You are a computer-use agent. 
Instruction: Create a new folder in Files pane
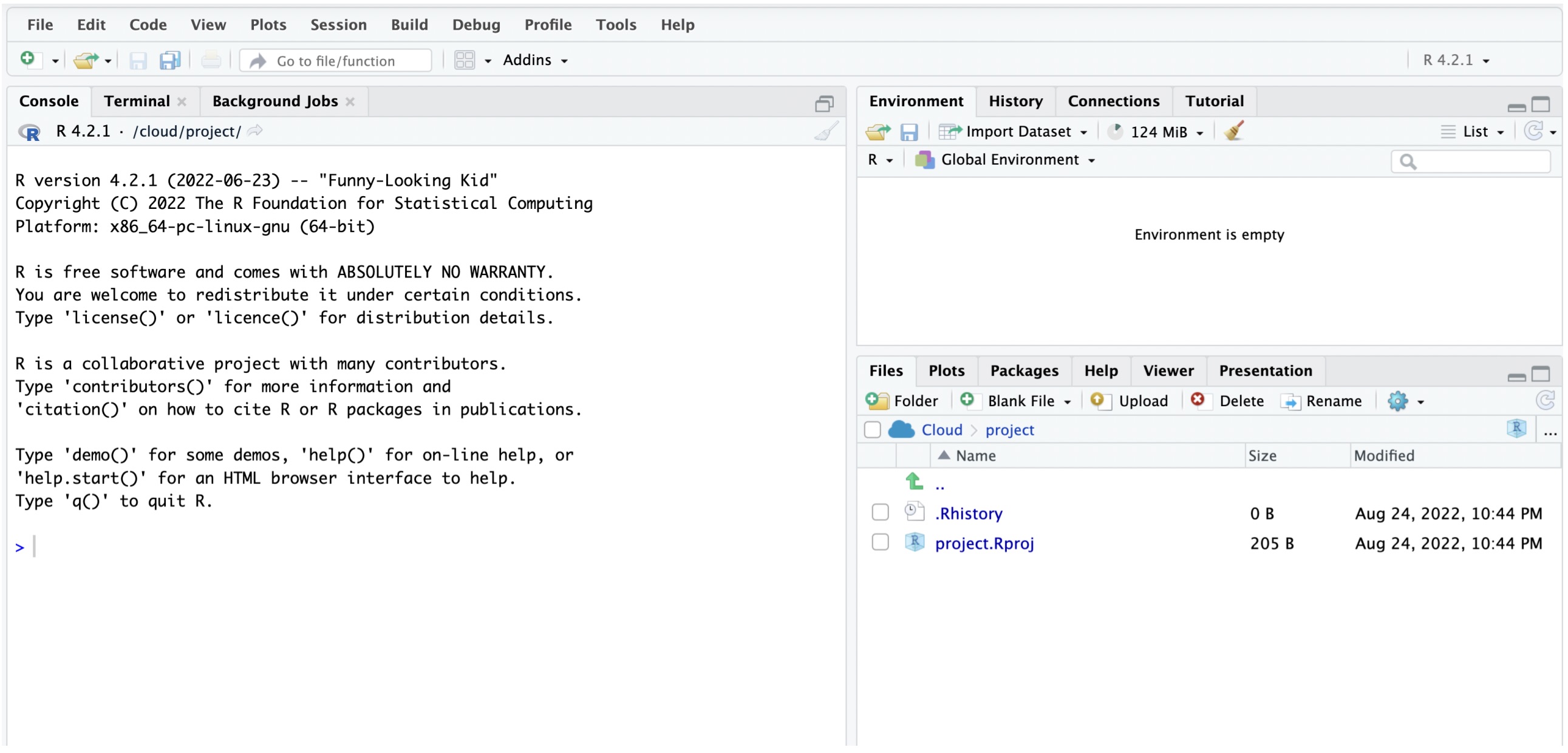click(x=902, y=401)
